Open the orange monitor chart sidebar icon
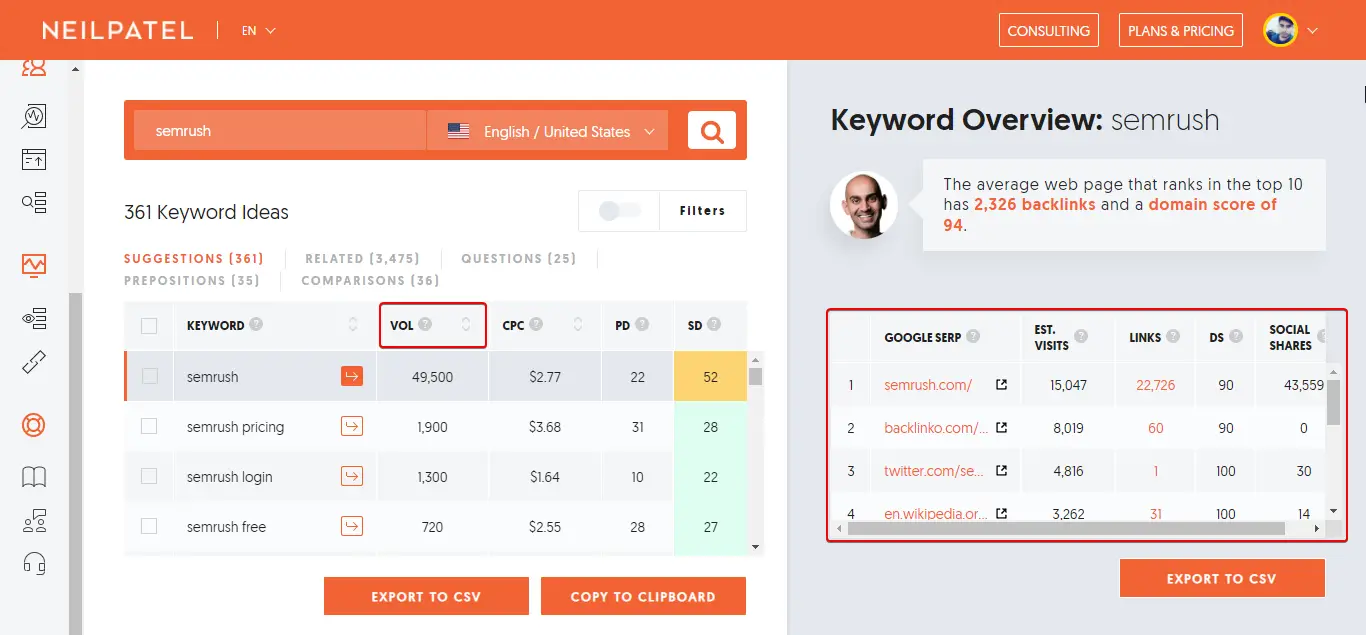Screen dimensions: 1366x635 34,265
